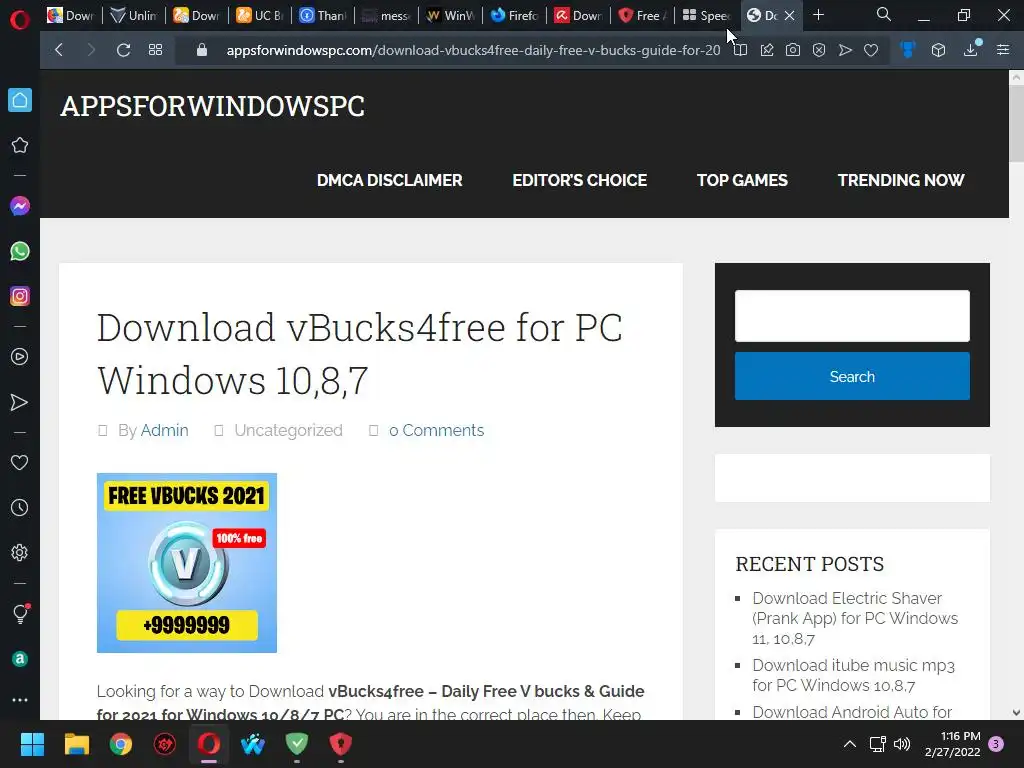Open My Flow in the sidebar

tap(20, 402)
